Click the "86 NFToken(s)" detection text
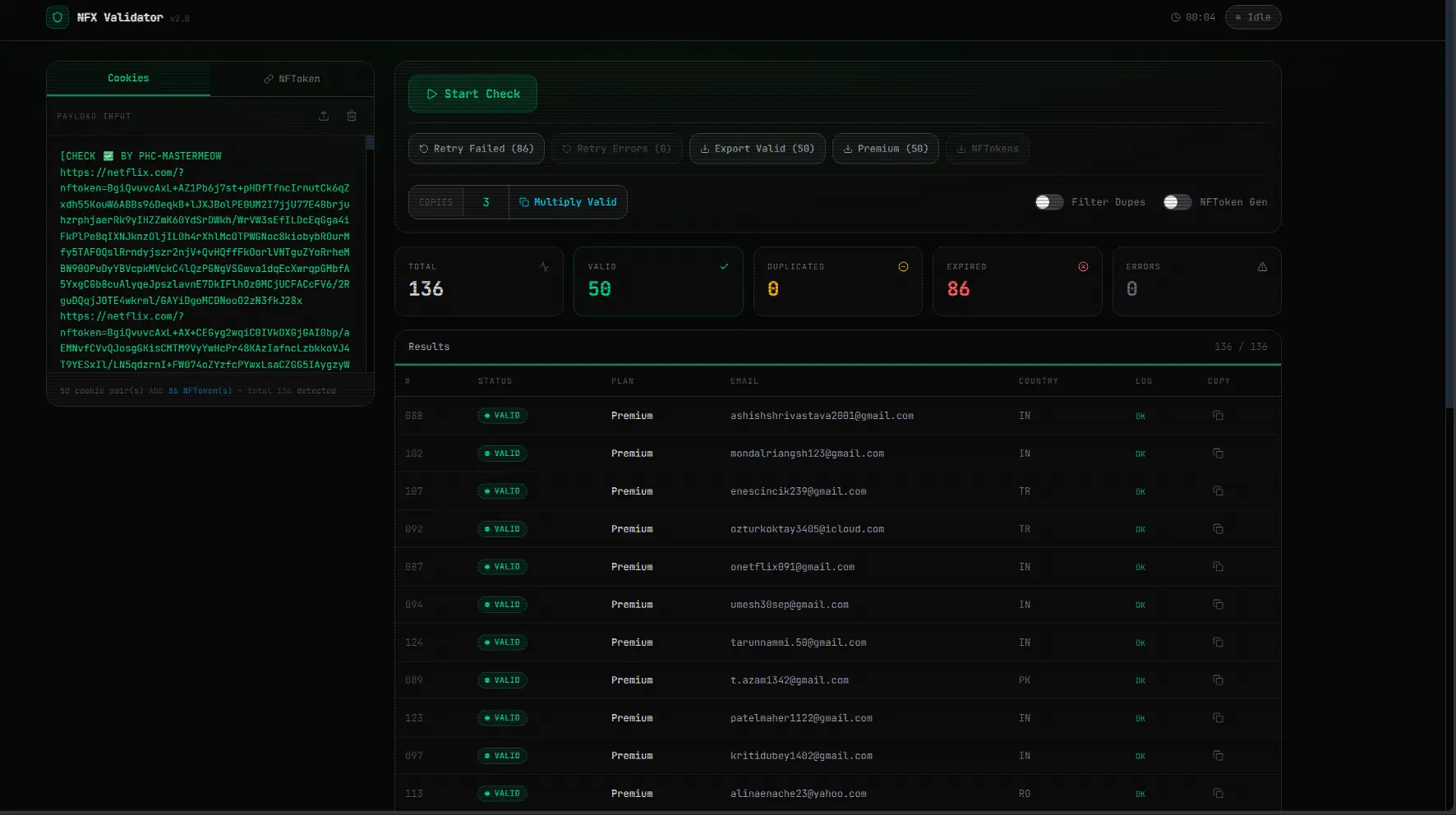This screenshot has width=1456, height=815. (x=200, y=391)
